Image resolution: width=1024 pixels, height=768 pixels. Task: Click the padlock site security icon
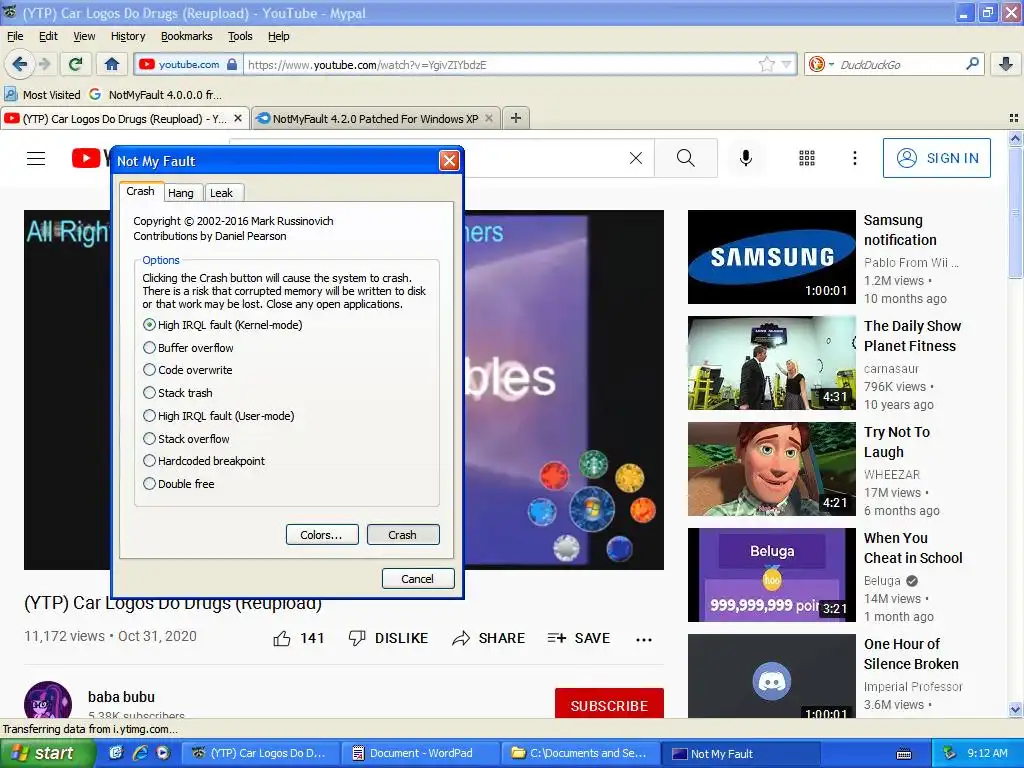[232, 64]
